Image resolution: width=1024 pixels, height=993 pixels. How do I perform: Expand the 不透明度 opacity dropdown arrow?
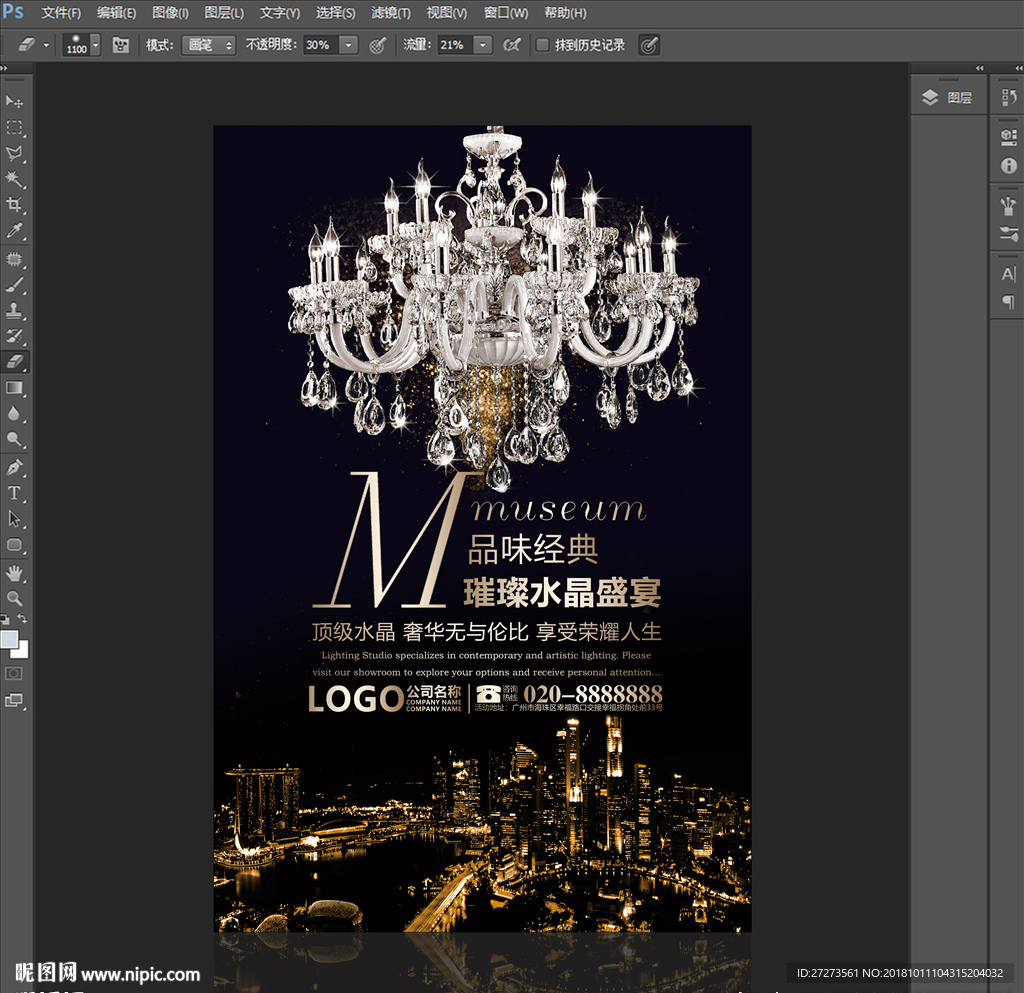coord(348,45)
